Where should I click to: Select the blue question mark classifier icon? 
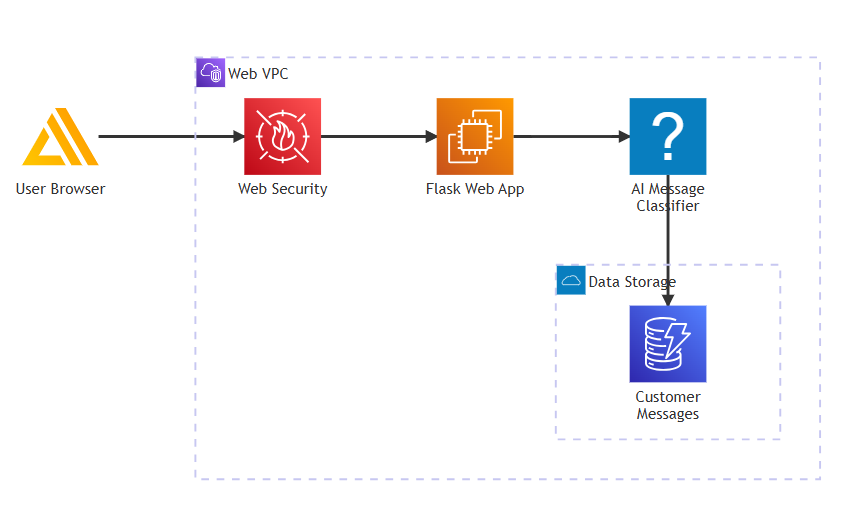point(668,137)
